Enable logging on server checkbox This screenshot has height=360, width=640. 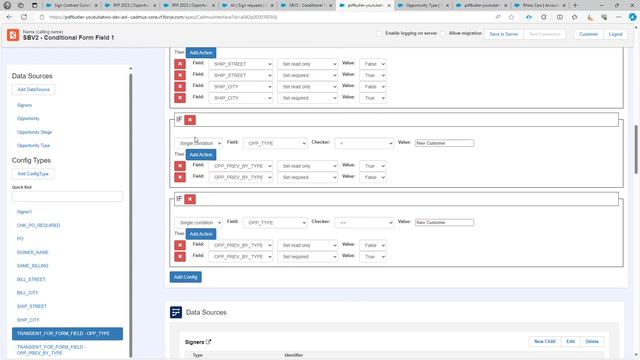click(x=379, y=34)
